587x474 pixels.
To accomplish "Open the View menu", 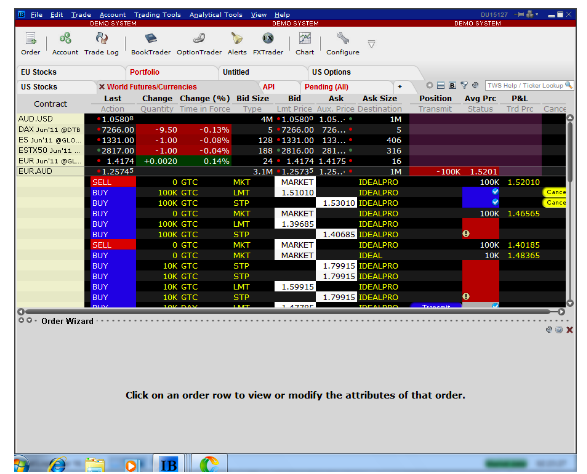I will [259, 15].
